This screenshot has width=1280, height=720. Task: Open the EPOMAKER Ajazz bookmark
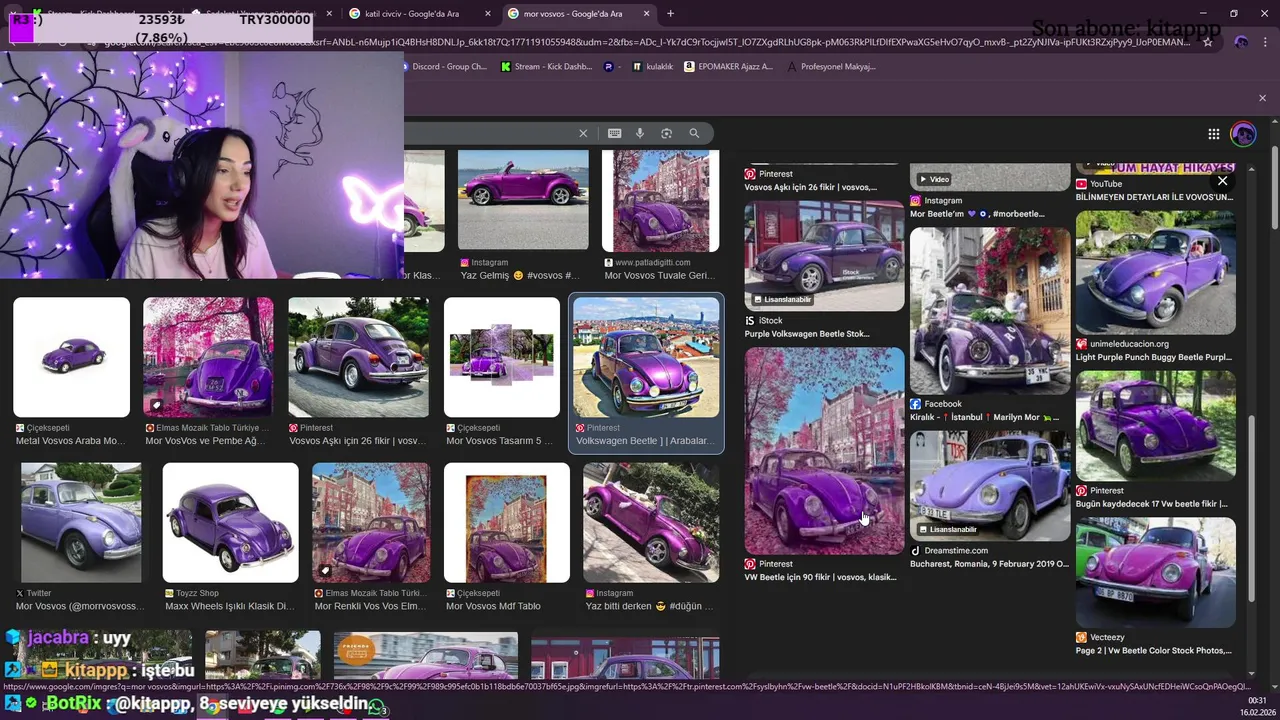728,67
